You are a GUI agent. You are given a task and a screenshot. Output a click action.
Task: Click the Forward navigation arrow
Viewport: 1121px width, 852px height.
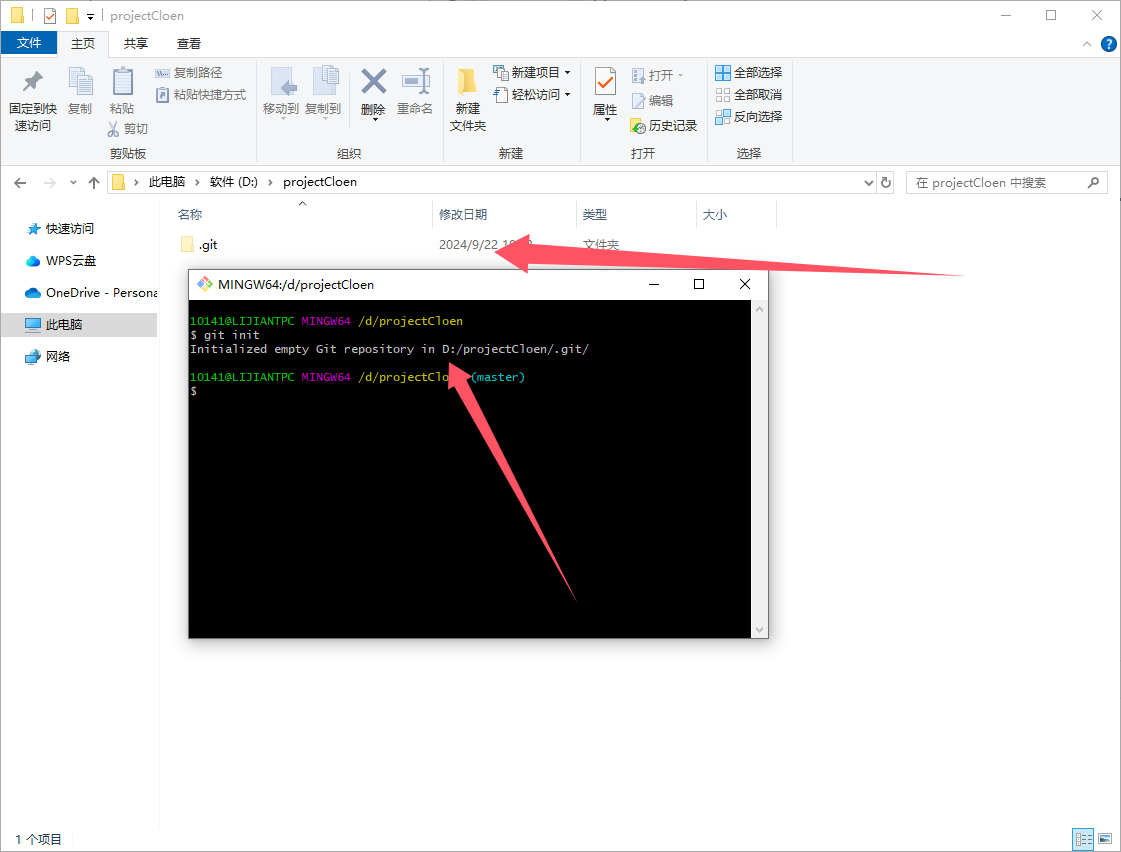[x=49, y=183]
